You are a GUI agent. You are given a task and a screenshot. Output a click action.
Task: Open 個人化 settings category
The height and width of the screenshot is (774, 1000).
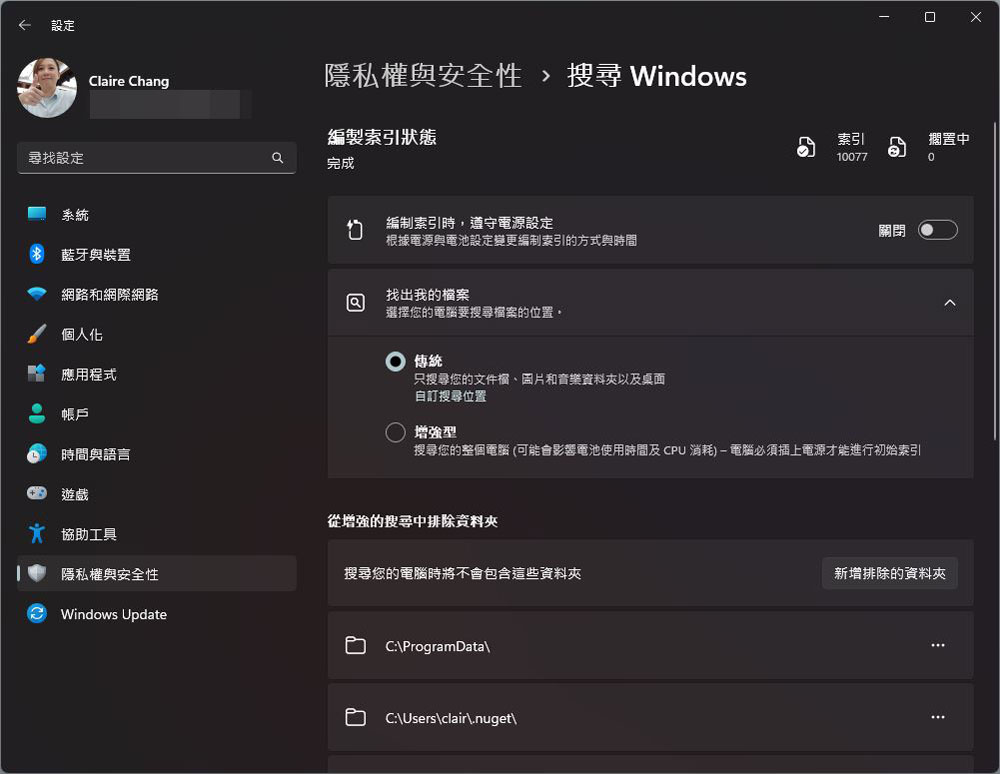[156, 335]
